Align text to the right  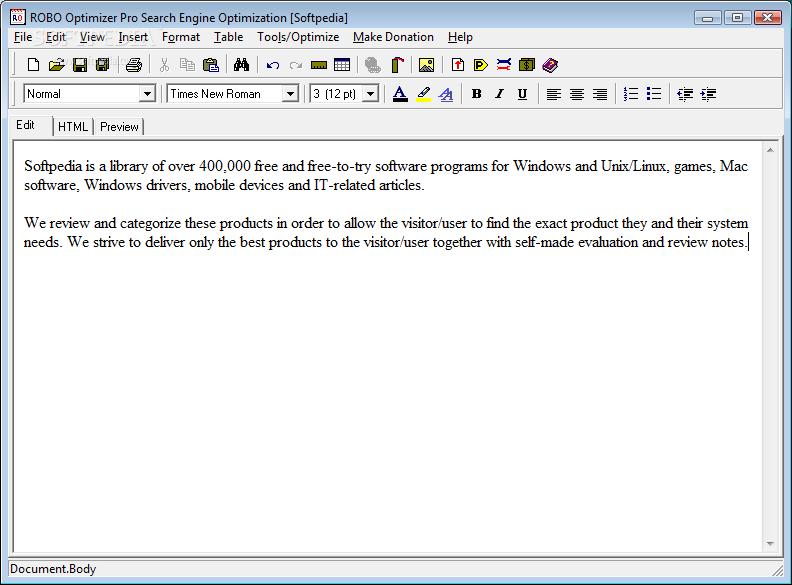(x=600, y=94)
